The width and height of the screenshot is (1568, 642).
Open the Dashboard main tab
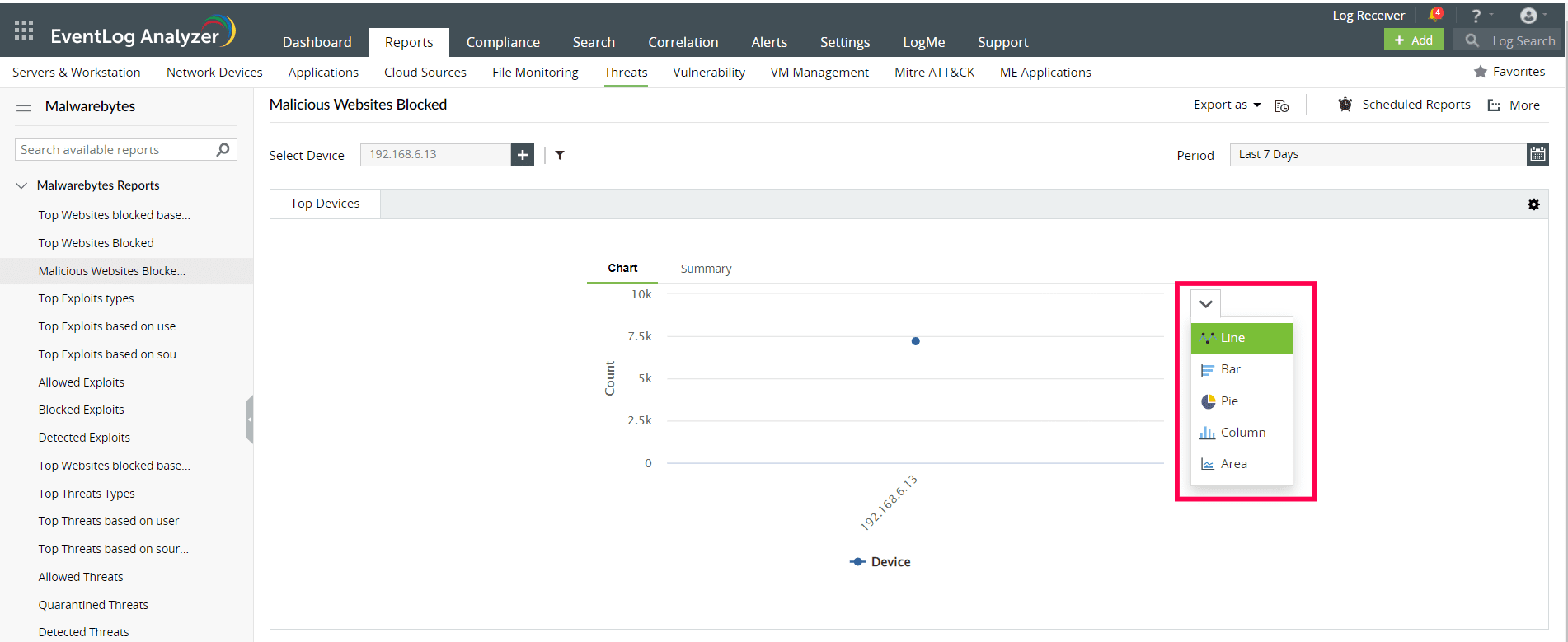pos(317,42)
